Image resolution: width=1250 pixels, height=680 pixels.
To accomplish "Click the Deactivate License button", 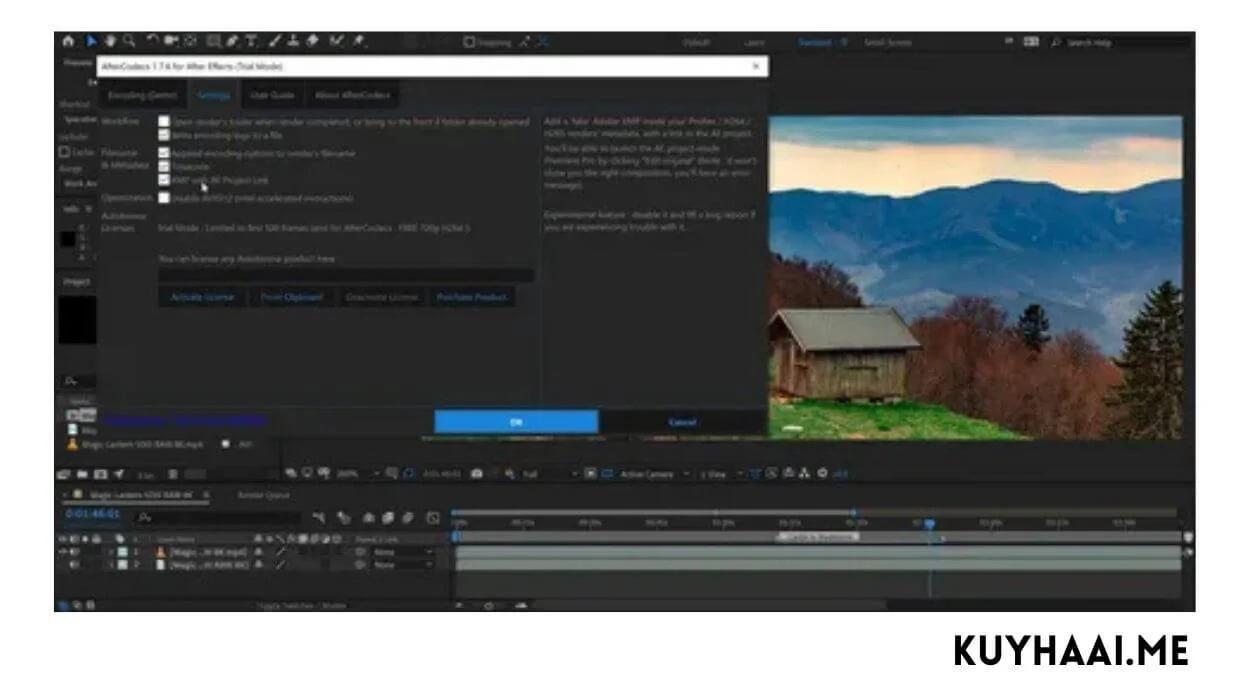I will 381,297.
